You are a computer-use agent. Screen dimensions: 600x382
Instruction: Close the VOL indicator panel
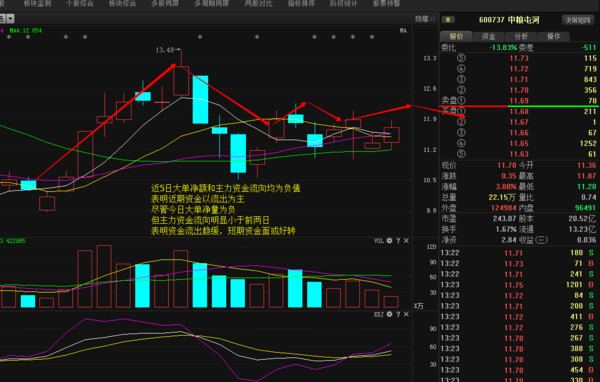click(406, 241)
